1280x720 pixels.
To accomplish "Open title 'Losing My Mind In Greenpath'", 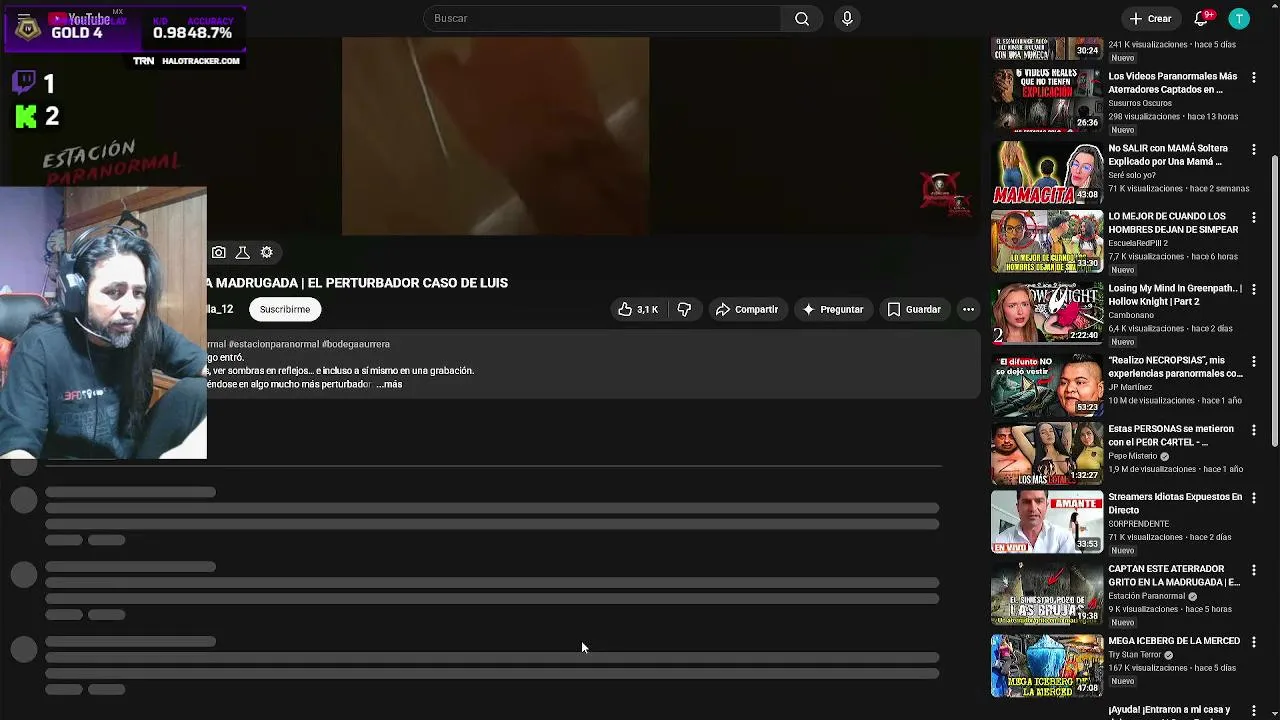I will pyautogui.click(x=1175, y=295).
